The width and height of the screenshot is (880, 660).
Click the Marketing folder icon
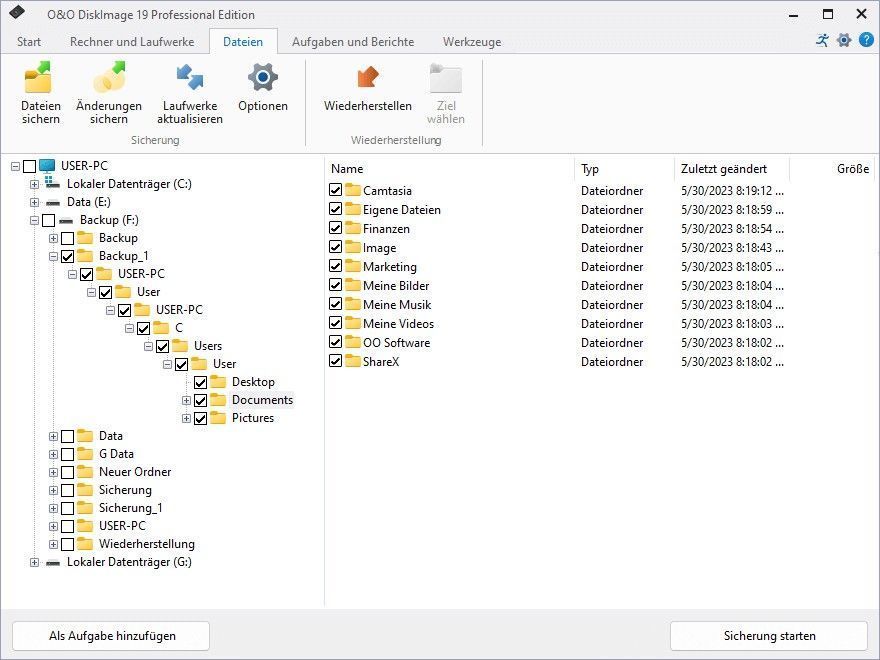pos(353,266)
